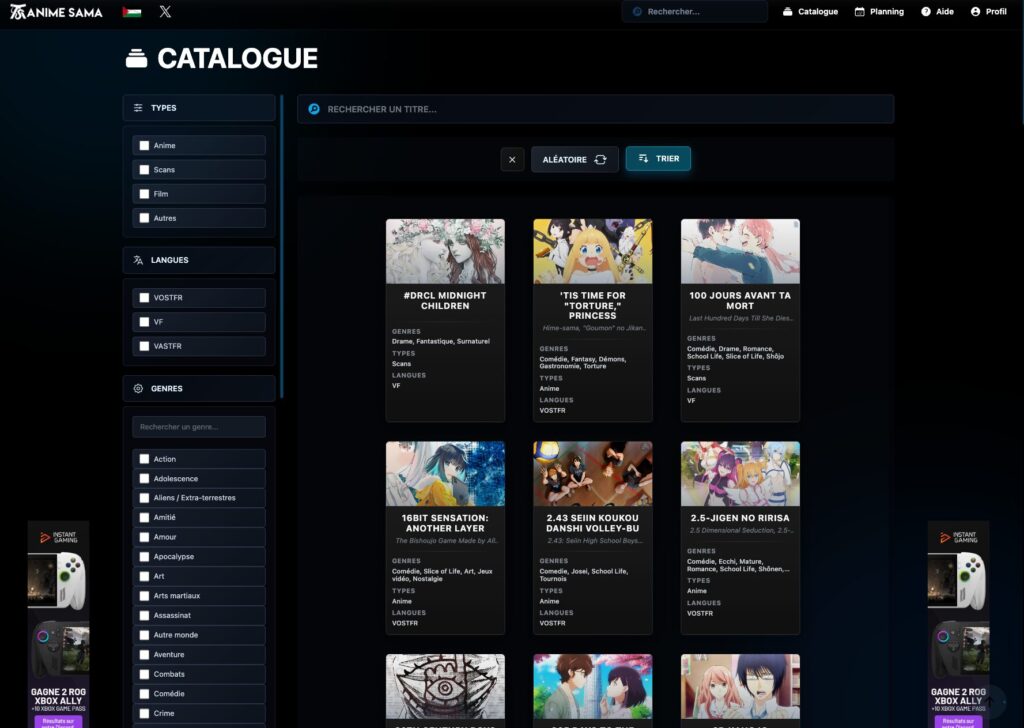Tick the Assassinat genre checkbox
The height and width of the screenshot is (728, 1024).
click(x=144, y=616)
